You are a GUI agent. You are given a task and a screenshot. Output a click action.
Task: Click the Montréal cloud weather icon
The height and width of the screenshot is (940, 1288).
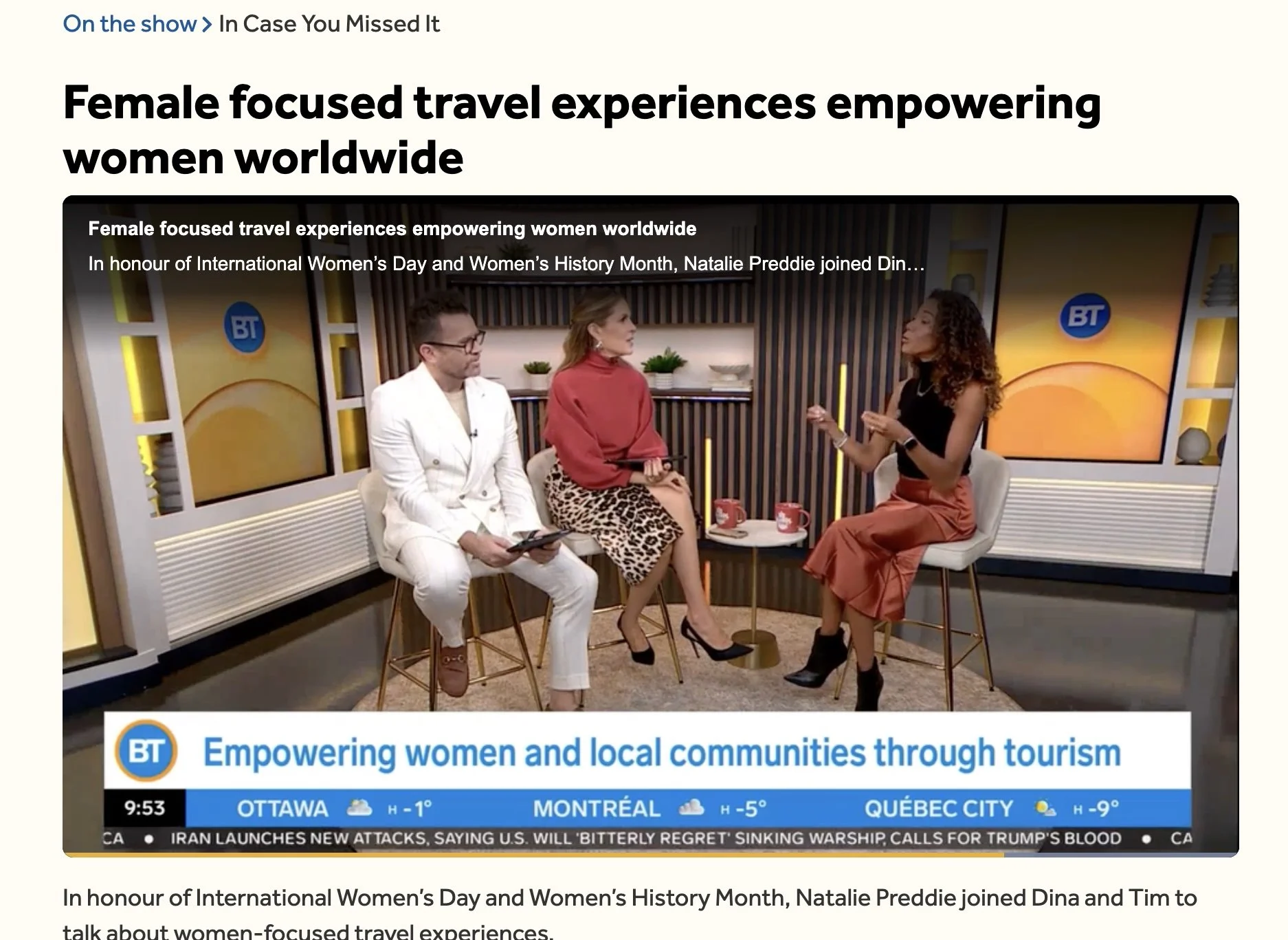tap(691, 807)
